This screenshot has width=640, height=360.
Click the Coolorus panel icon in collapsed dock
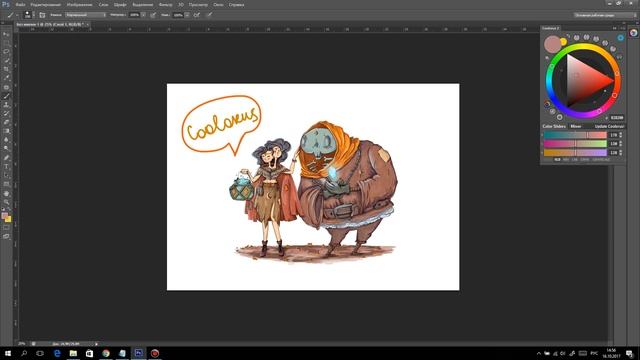coord(633,33)
